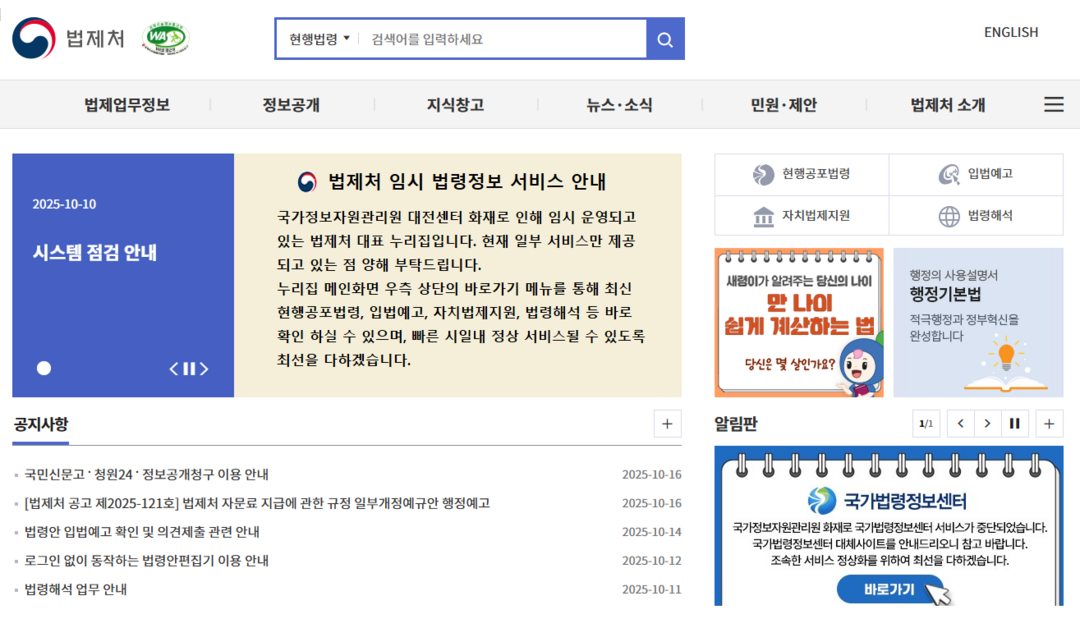Click 바로가기 button in 국가법령정보센터 notice
The height and width of the screenshot is (628, 1080).
click(889, 590)
